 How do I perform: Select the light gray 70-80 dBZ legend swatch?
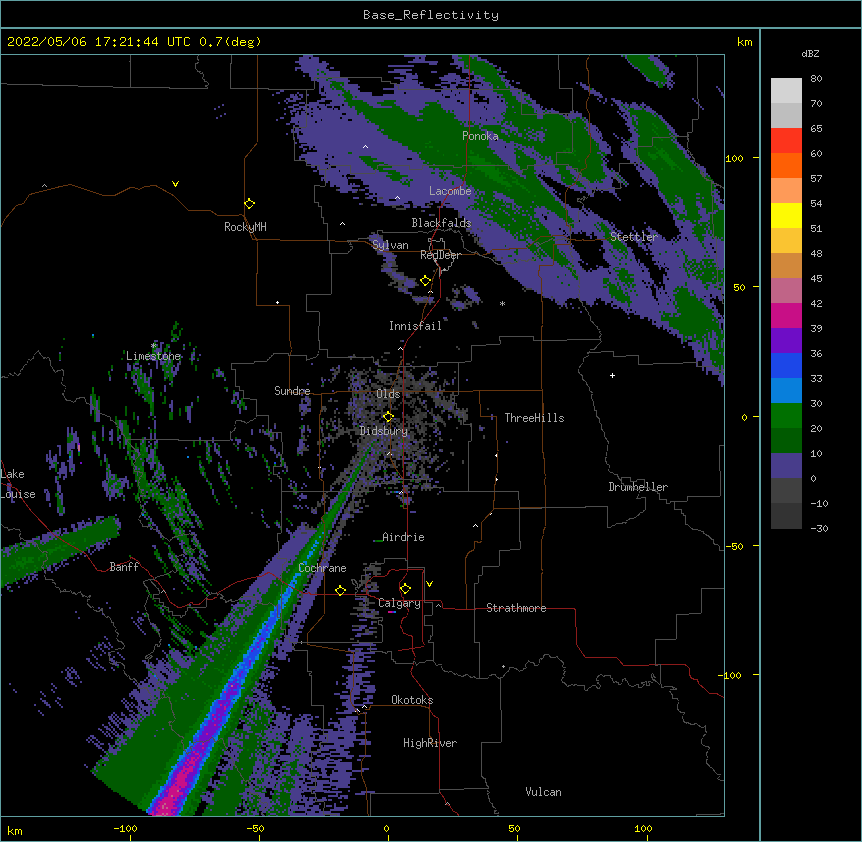[786, 91]
